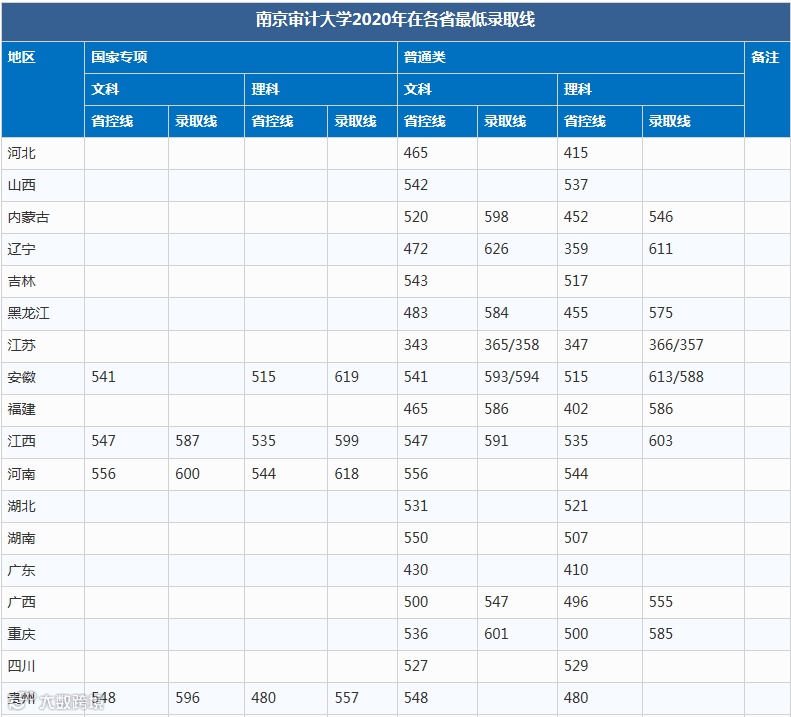Select the 广西 row label
The width and height of the screenshot is (791, 717).
pos(22,602)
